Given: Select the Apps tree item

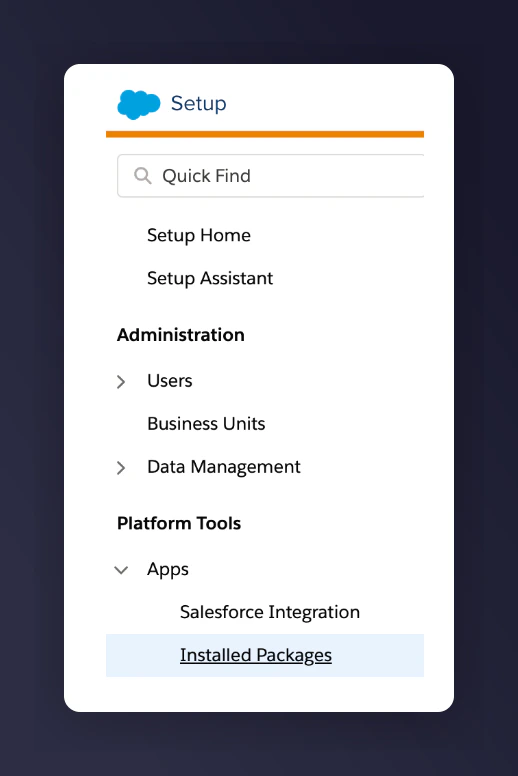Looking at the screenshot, I should [x=168, y=570].
